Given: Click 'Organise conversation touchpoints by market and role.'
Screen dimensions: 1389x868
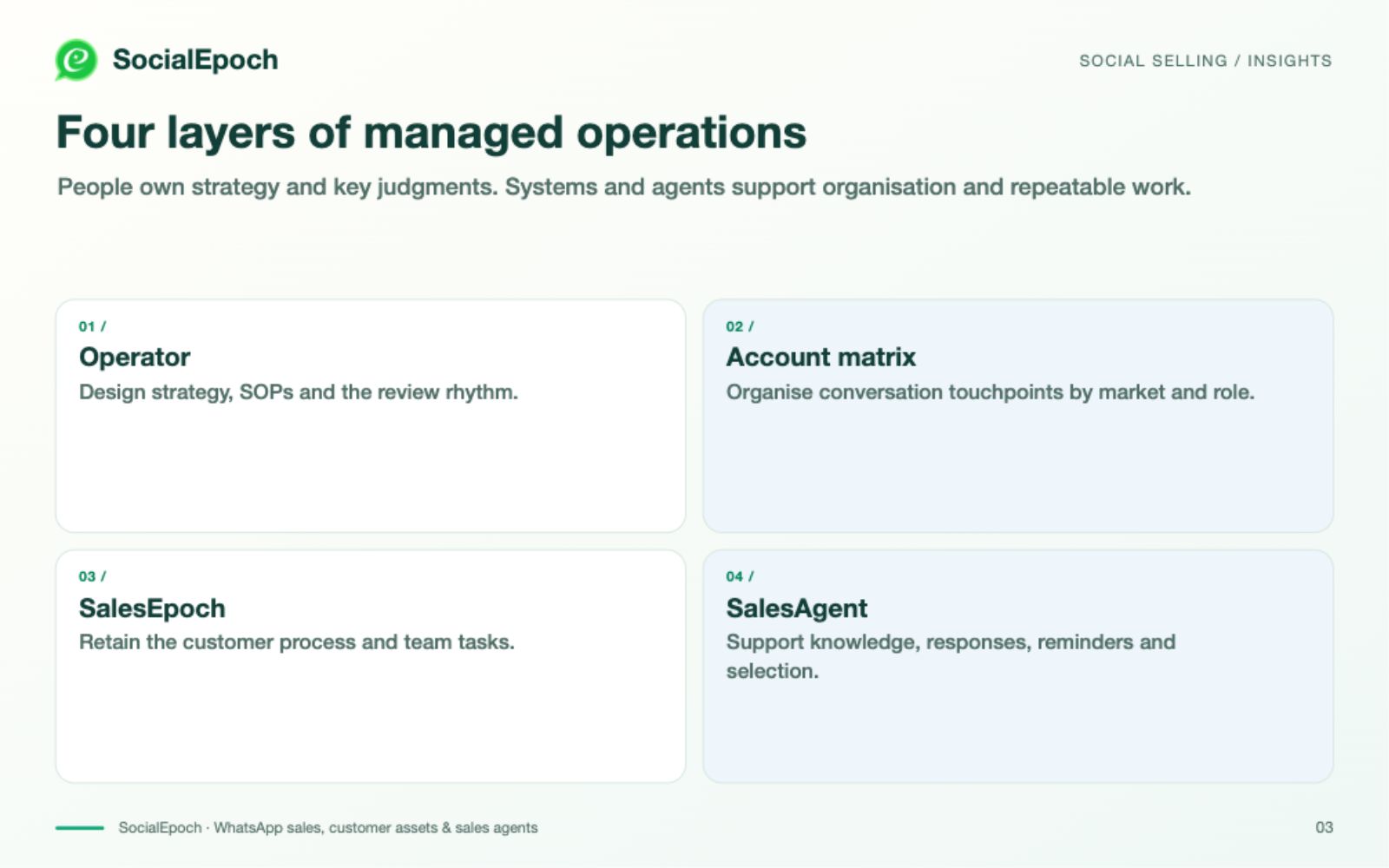Looking at the screenshot, I should (x=991, y=392).
